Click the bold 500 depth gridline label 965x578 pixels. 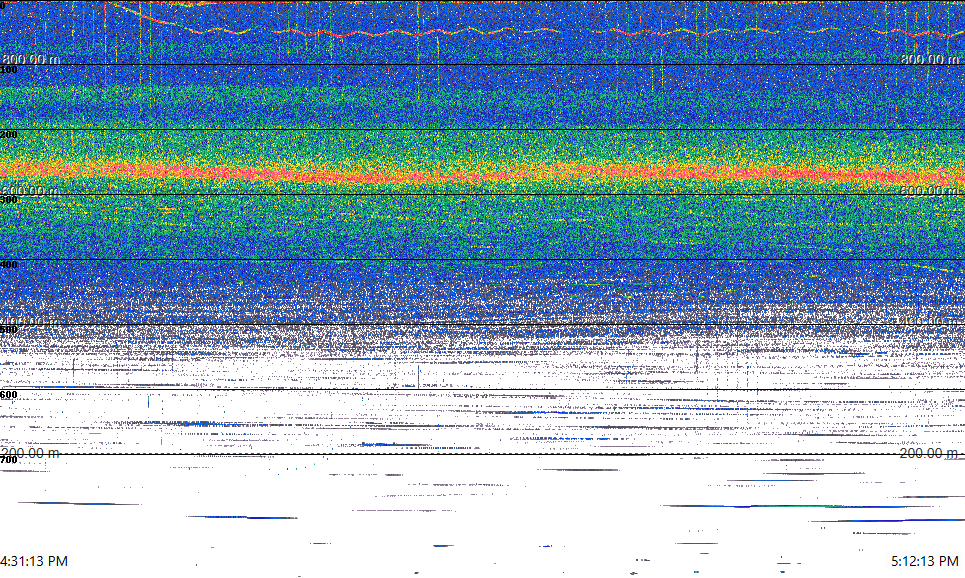(9, 330)
